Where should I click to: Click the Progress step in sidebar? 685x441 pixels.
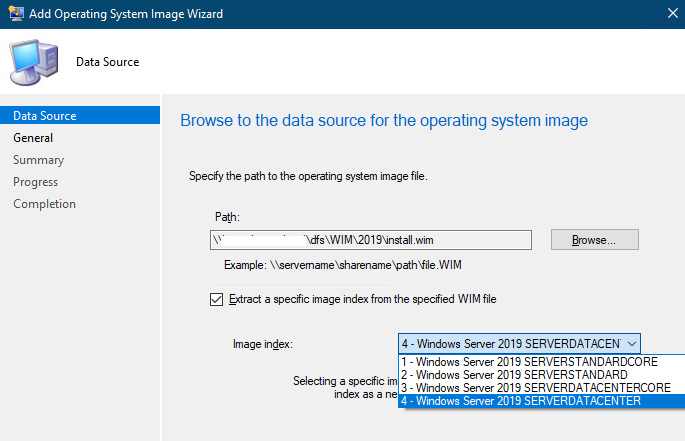click(x=36, y=182)
